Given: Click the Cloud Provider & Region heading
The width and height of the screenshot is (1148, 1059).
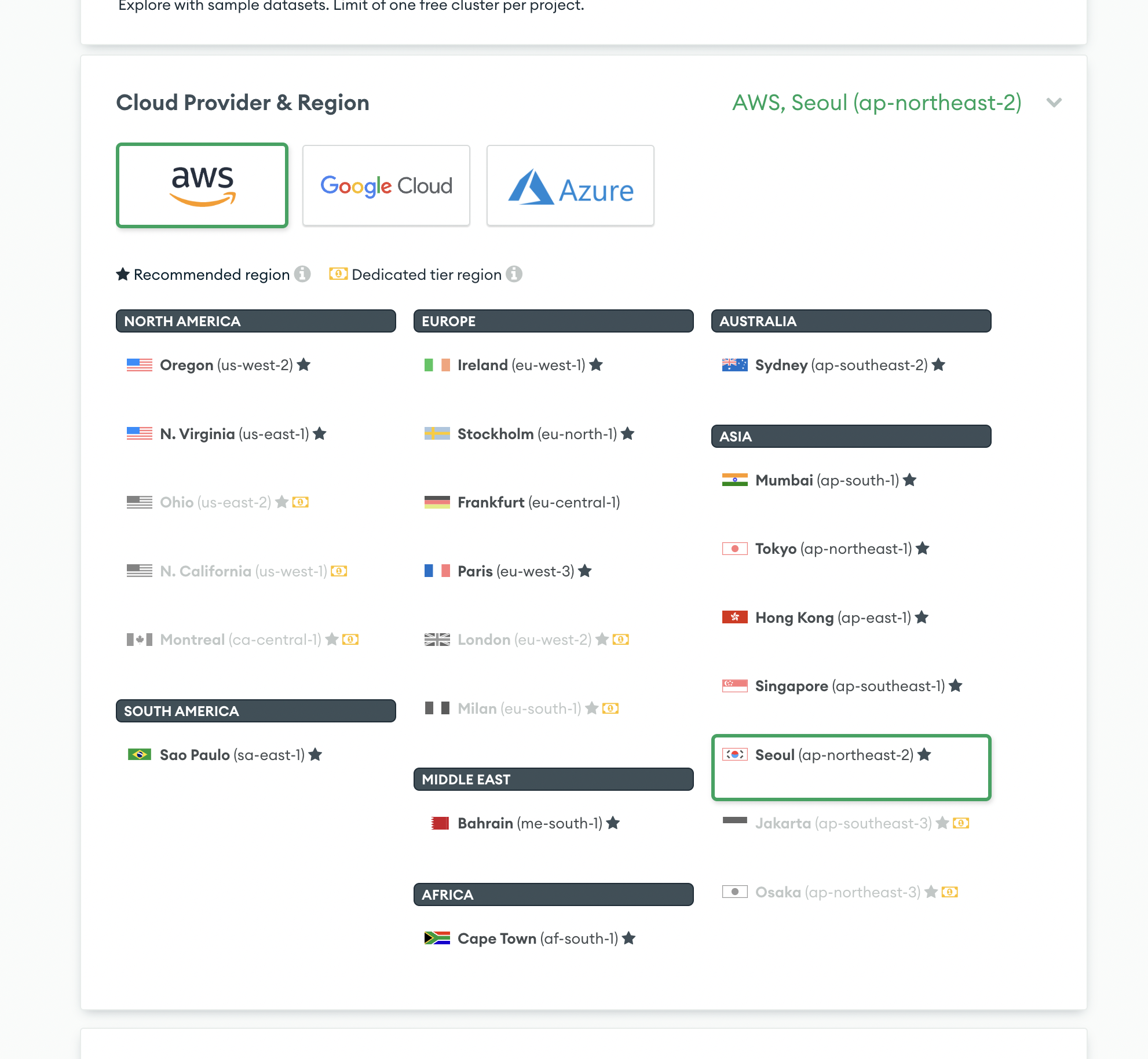Looking at the screenshot, I should 243,103.
